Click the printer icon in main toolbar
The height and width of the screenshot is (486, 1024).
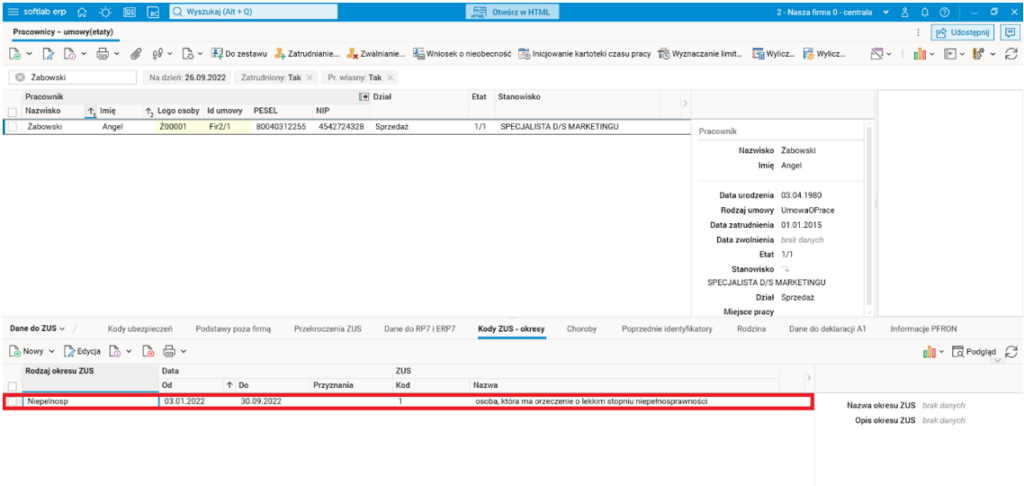coord(103,54)
